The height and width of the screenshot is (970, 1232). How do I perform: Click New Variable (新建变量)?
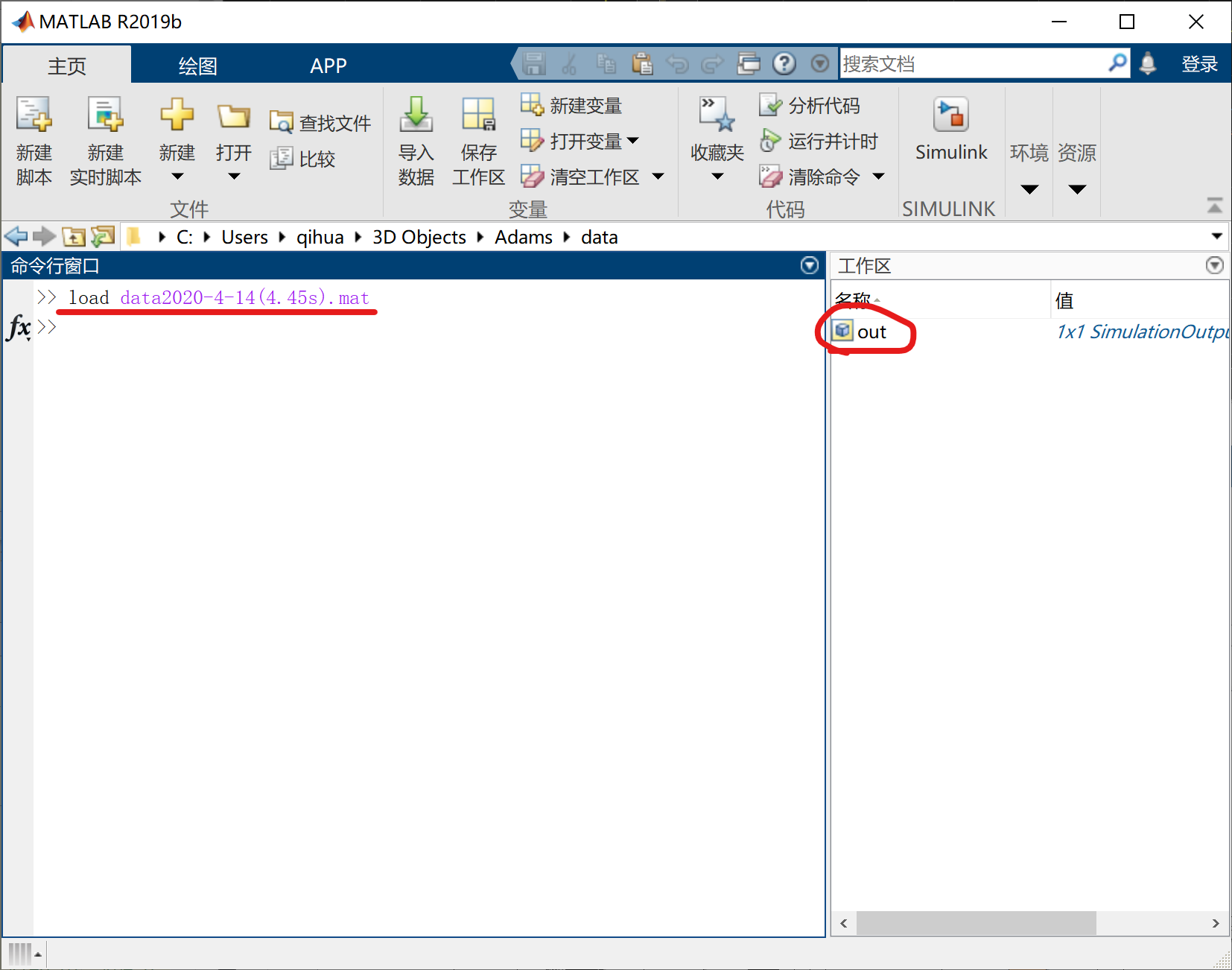point(571,105)
